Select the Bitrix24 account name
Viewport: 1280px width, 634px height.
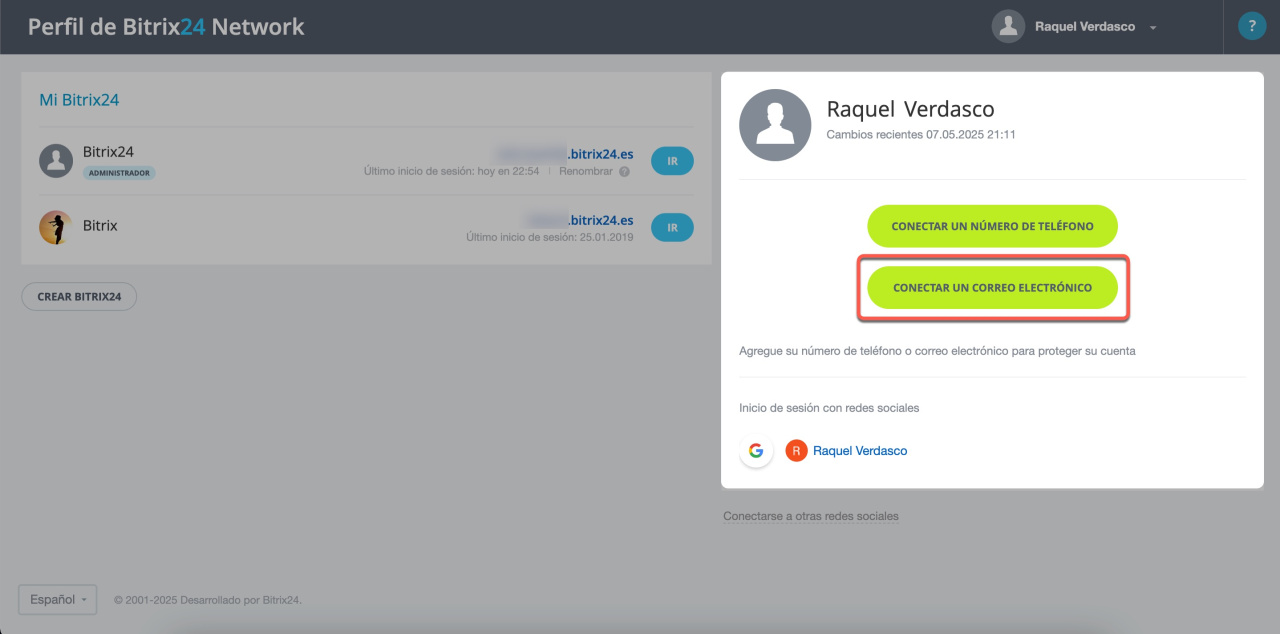pyautogui.click(x=108, y=152)
